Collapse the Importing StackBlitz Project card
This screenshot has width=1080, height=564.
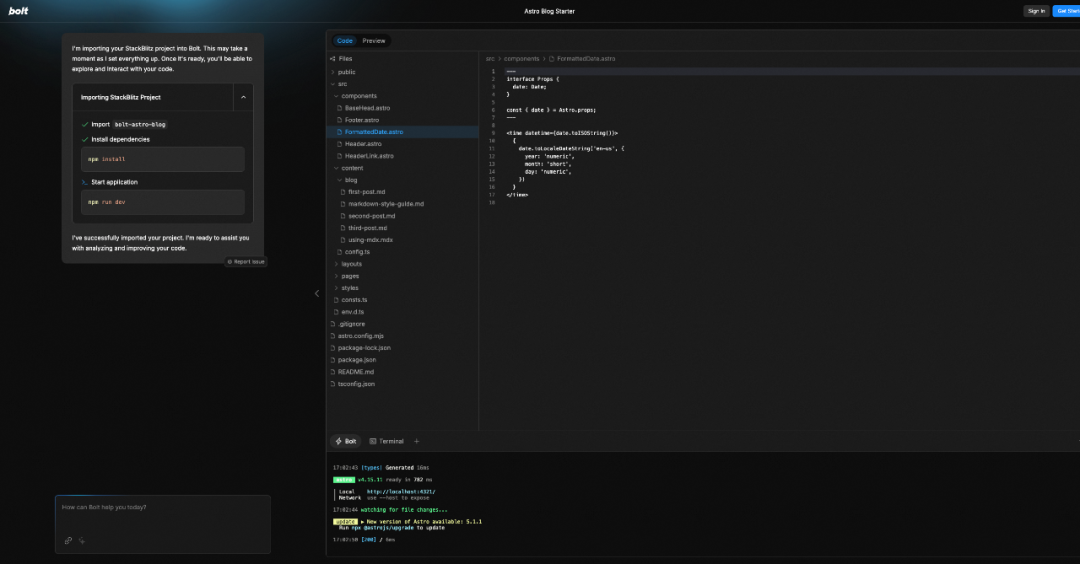243,97
